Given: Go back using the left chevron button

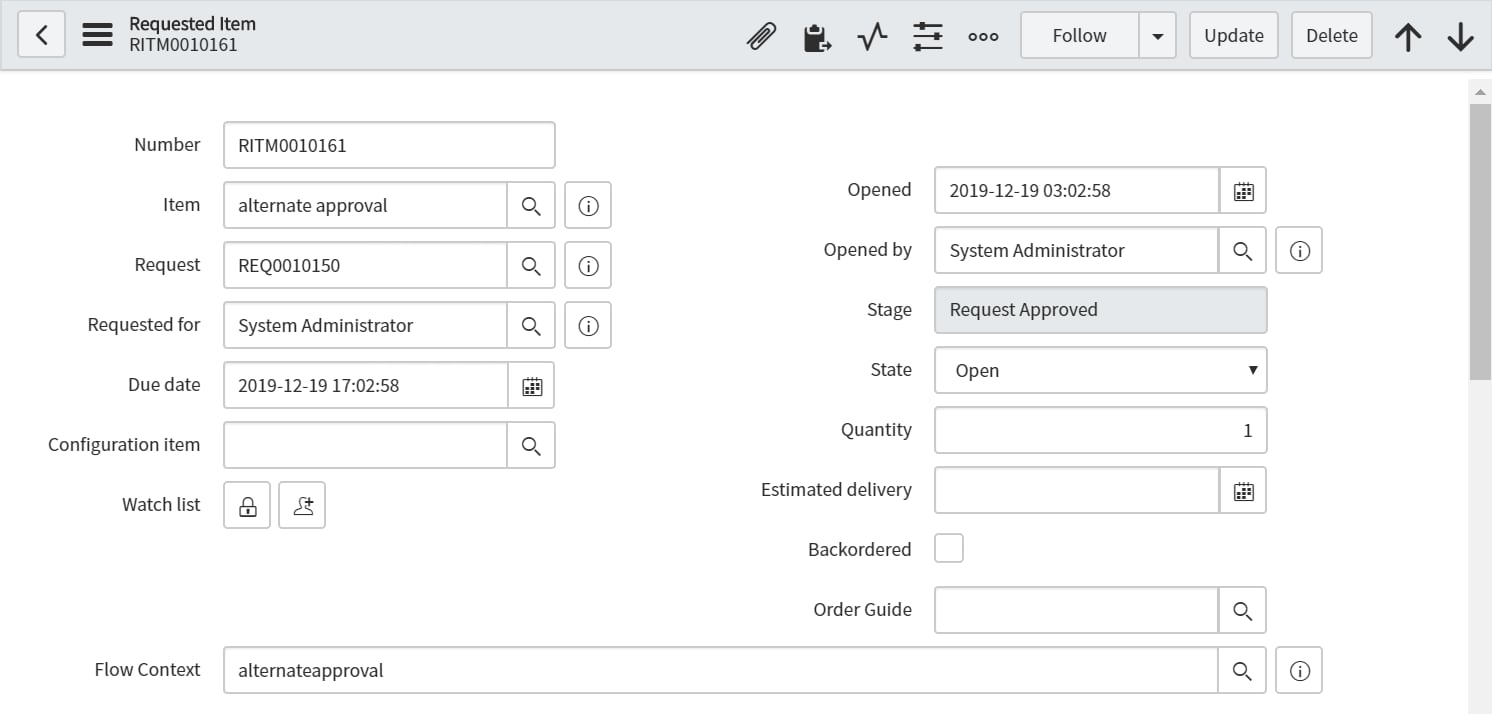Looking at the screenshot, I should (x=41, y=35).
